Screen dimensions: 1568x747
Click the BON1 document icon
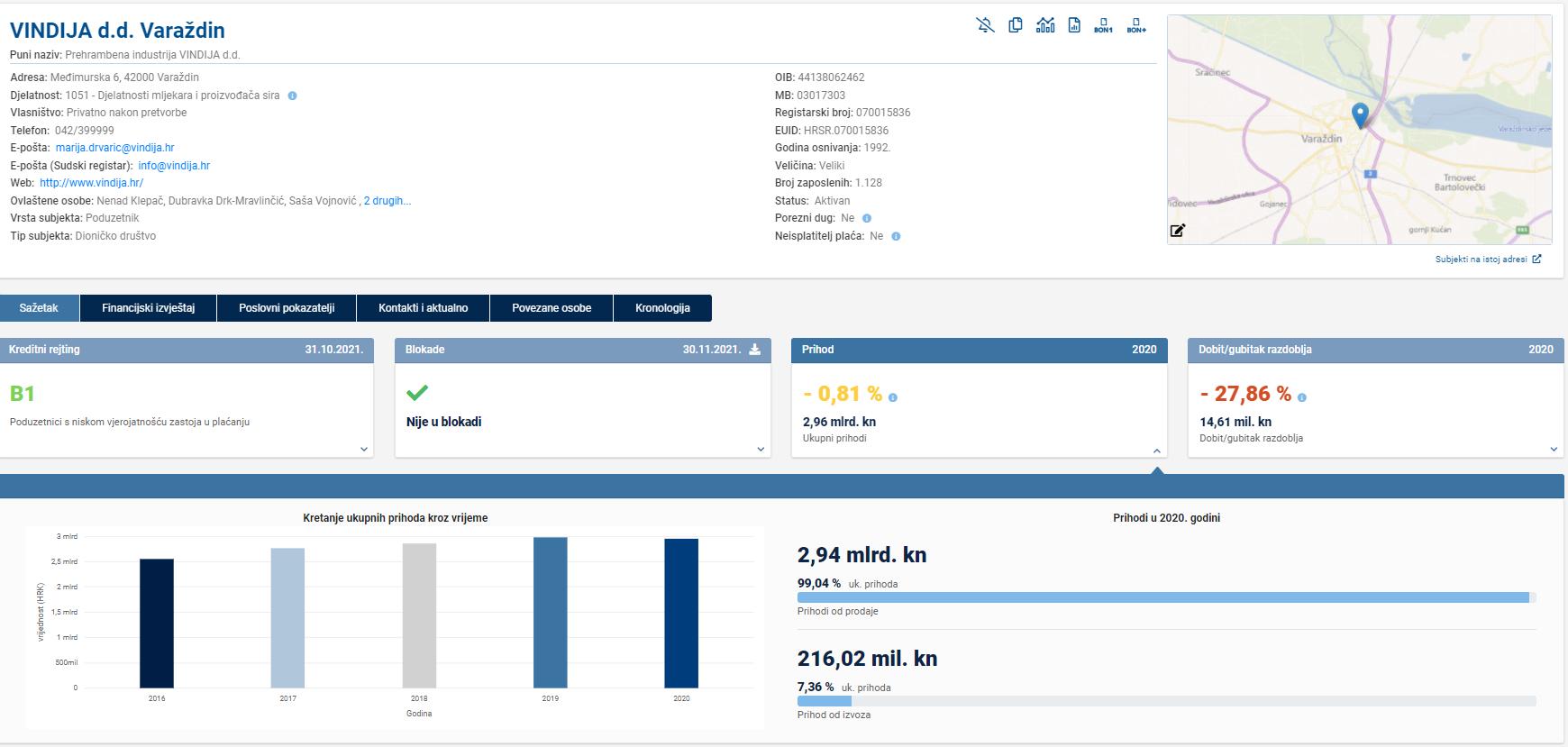click(x=1103, y=25)
